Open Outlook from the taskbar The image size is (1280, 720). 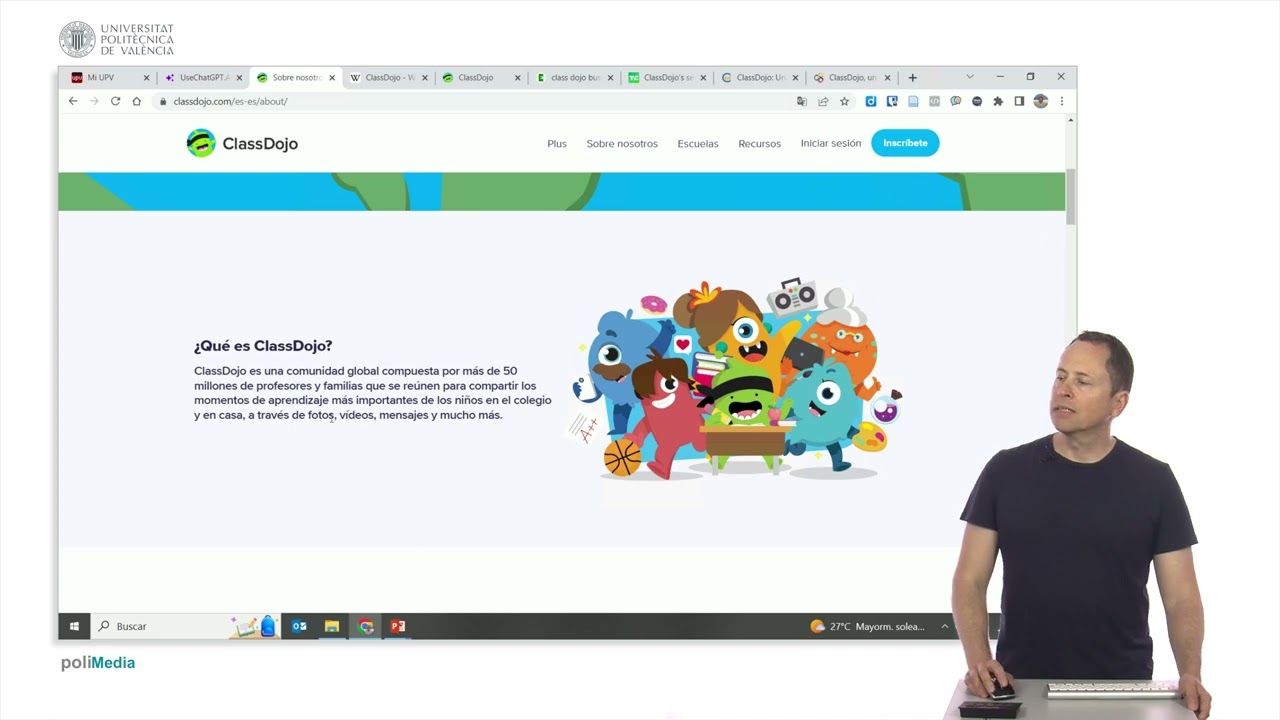[299, 626]
